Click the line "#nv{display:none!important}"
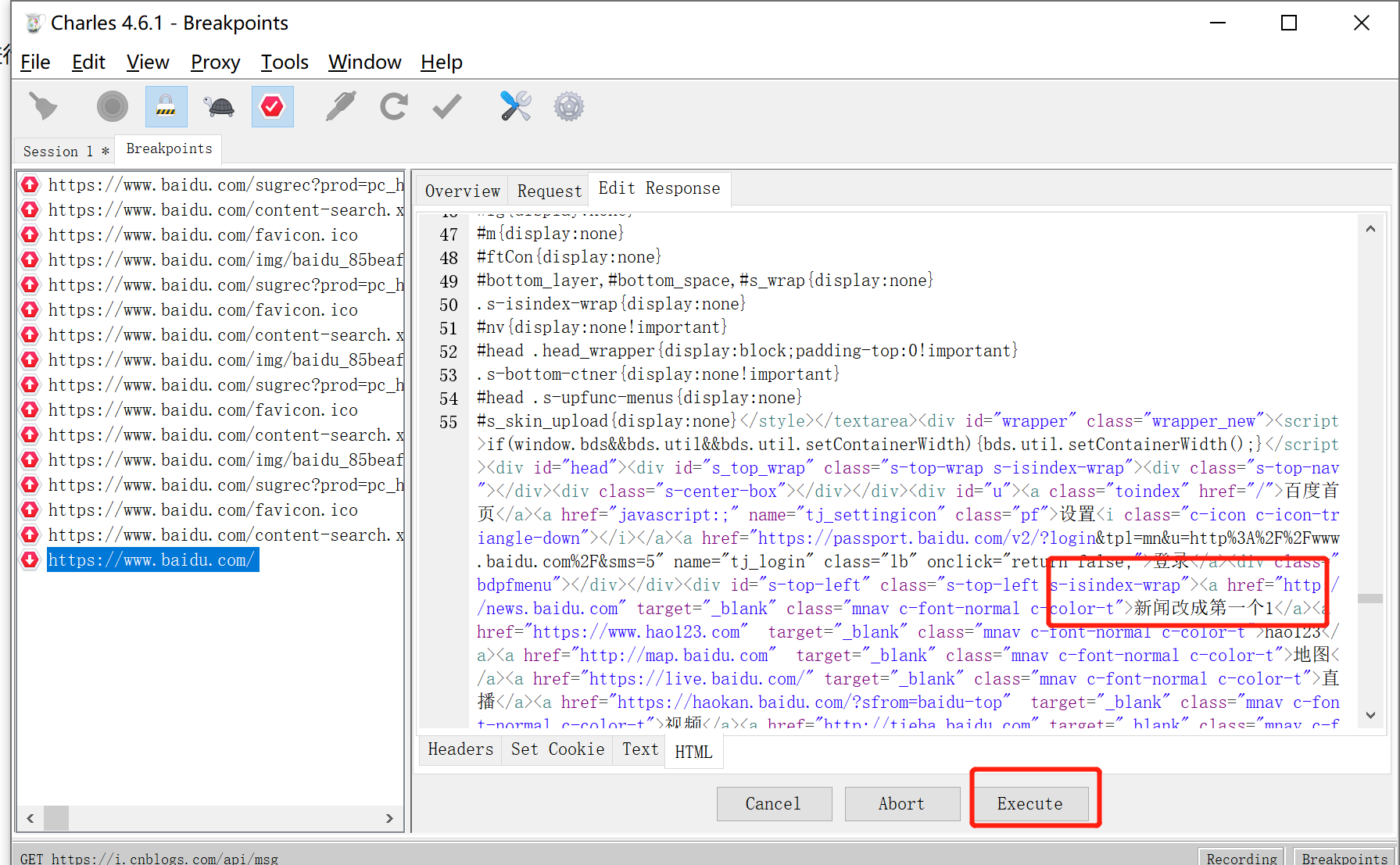The image size is (1400, 865). pyautogui.click(x=602, y=327)
